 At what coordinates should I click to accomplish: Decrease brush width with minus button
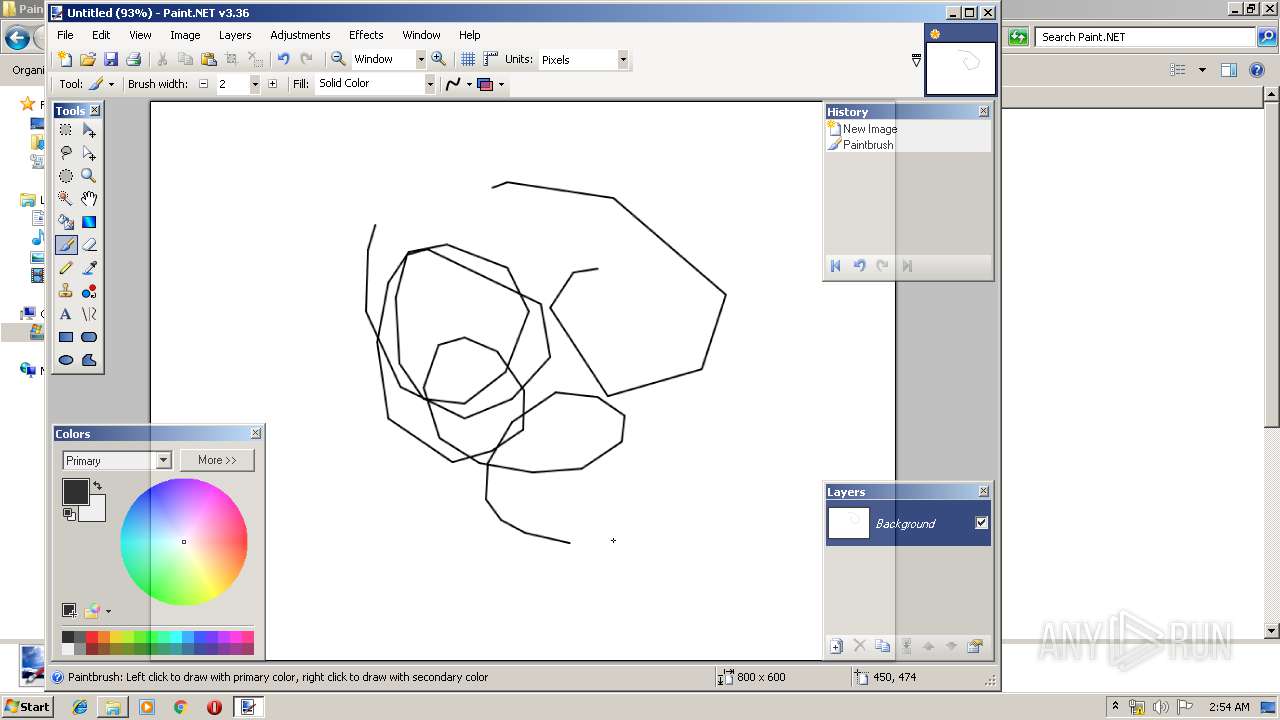(x=204, y=84)
